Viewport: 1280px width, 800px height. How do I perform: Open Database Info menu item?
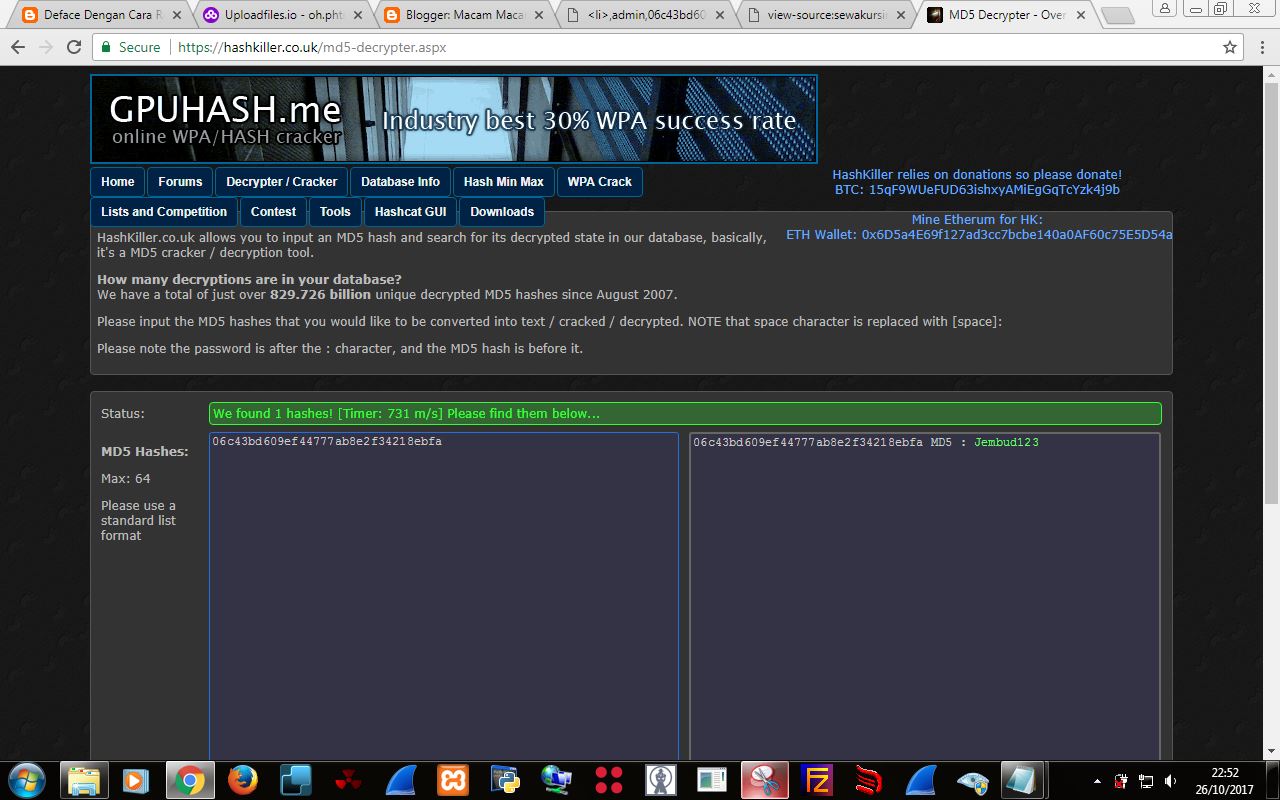[400, 182]
